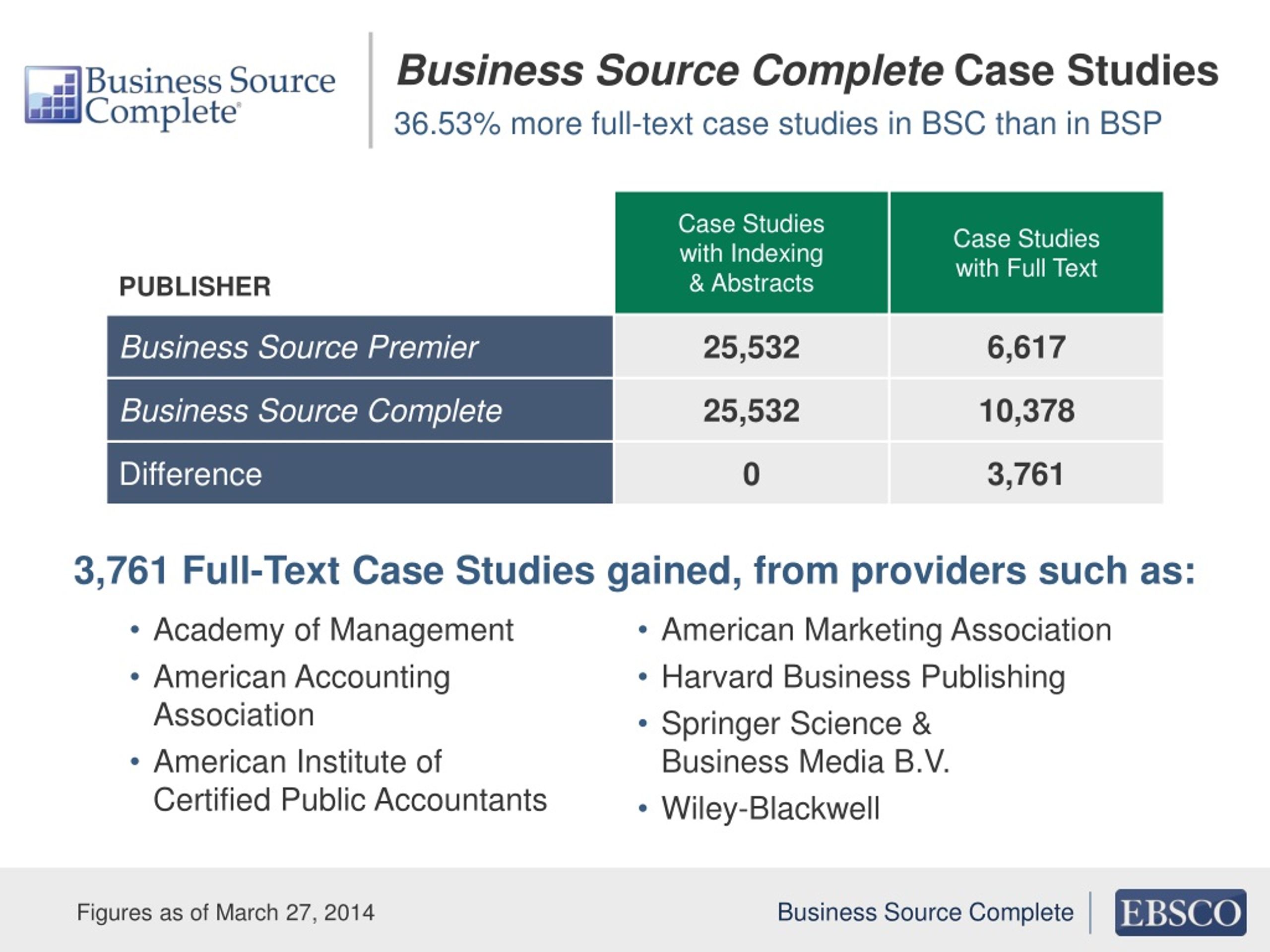
Task: Click the 10,378 full text value cell
Action: (1026, 411)
